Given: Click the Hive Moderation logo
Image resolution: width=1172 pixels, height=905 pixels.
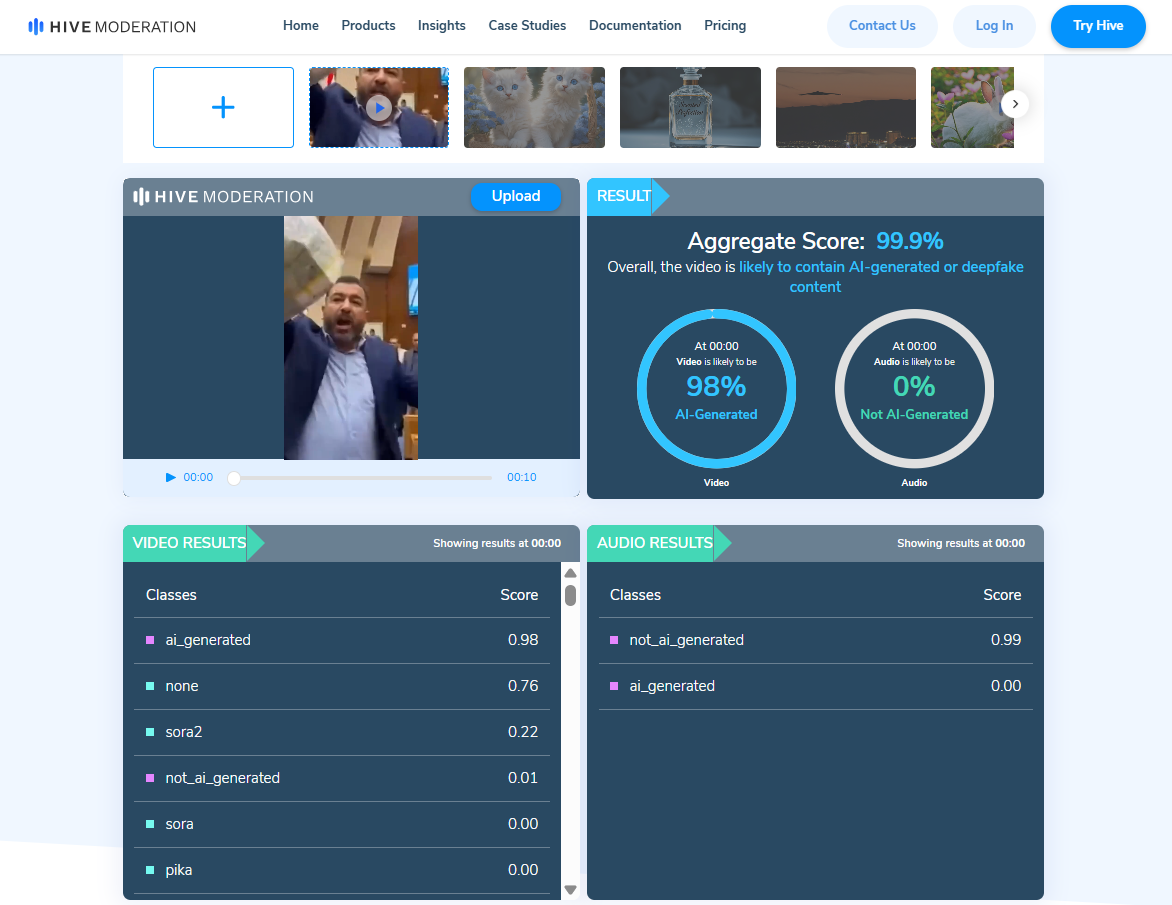Looking at the screenshot, I should click(x=112, y=27).
